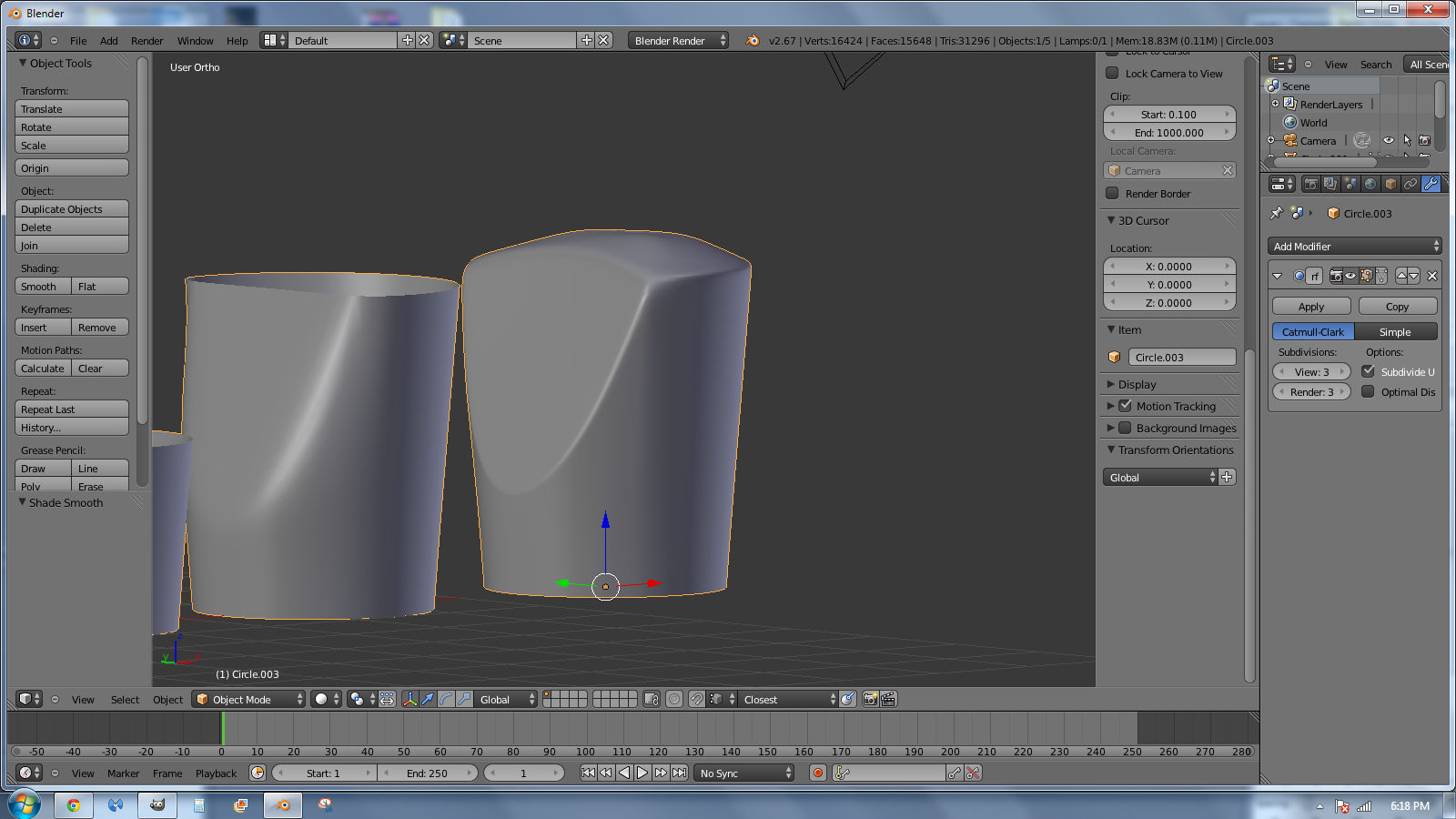Click the Smooth shading button
This screenshot has height=819, width=1456.
point(43,286)
